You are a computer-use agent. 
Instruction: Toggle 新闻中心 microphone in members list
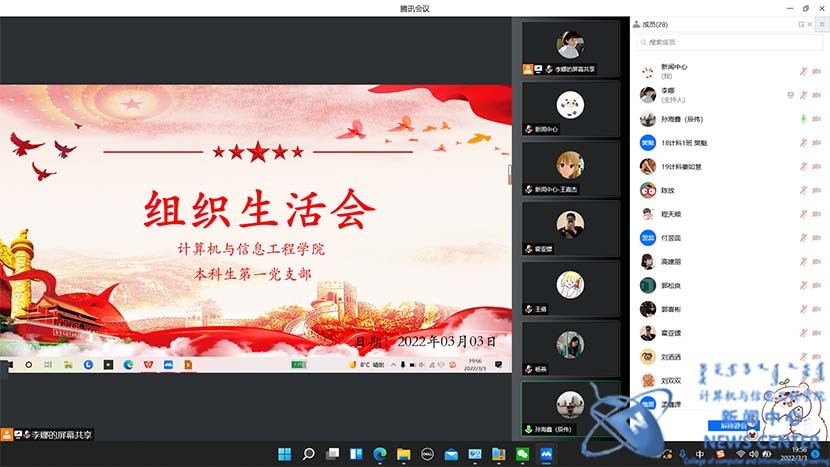[x=802, y=71]
